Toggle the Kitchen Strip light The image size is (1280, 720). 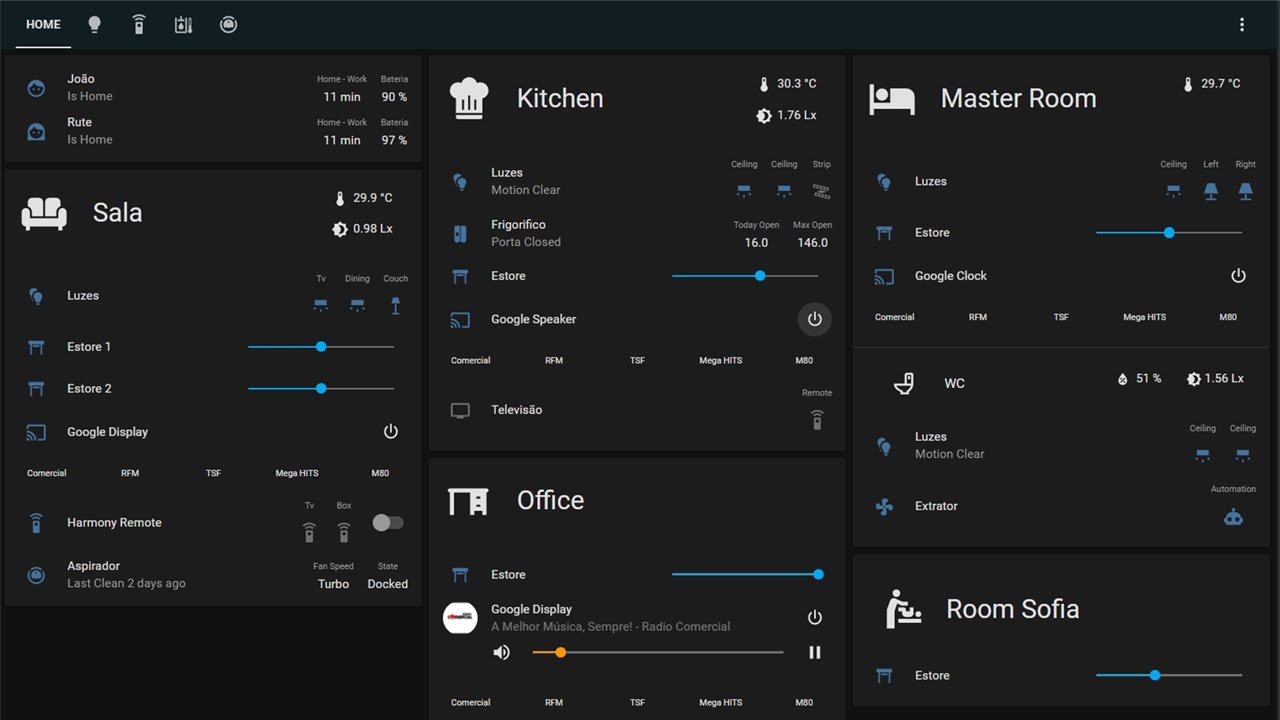pyautogui.click(x=821, y=191)
